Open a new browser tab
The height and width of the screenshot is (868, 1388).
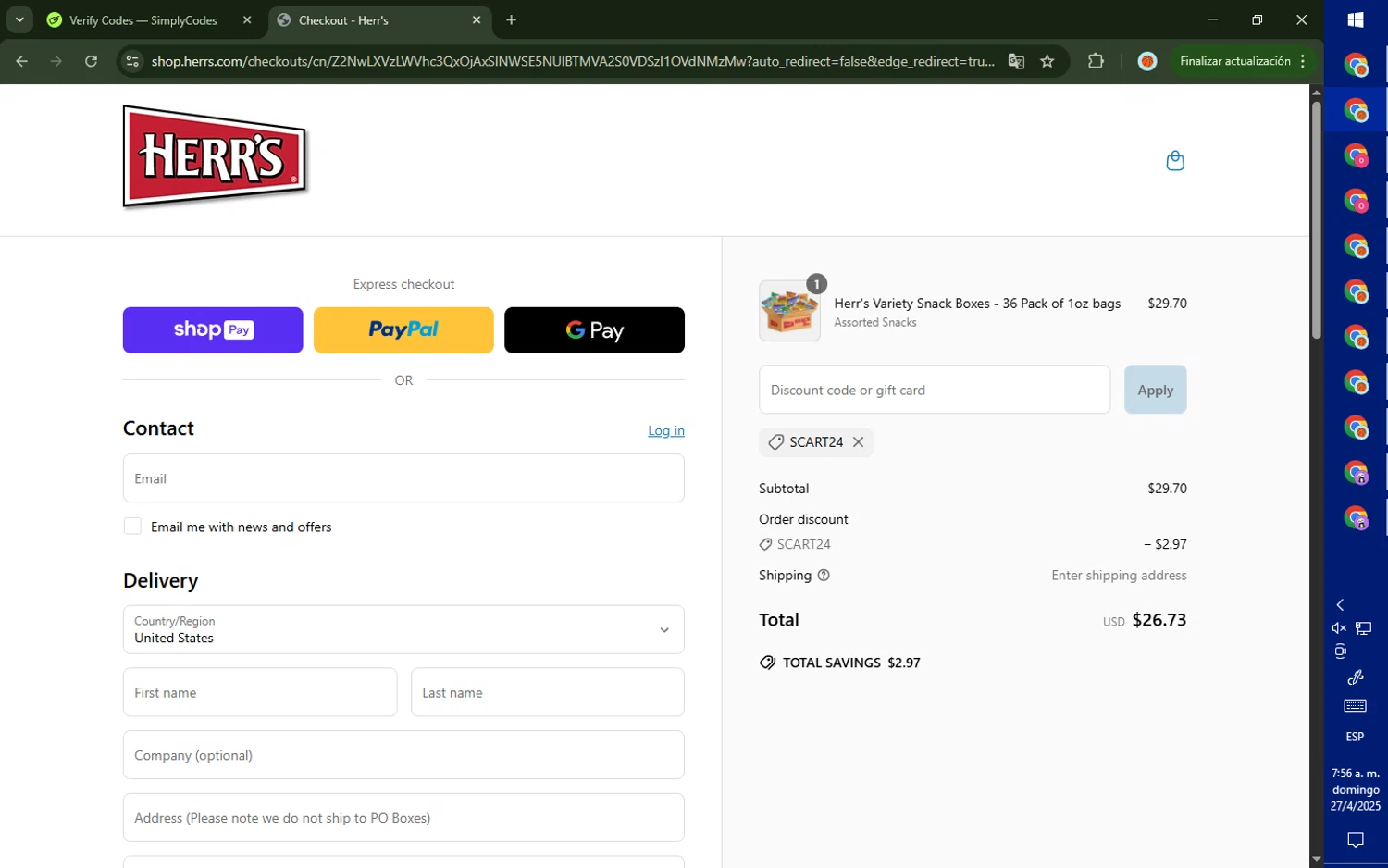(x=512, y=20)
